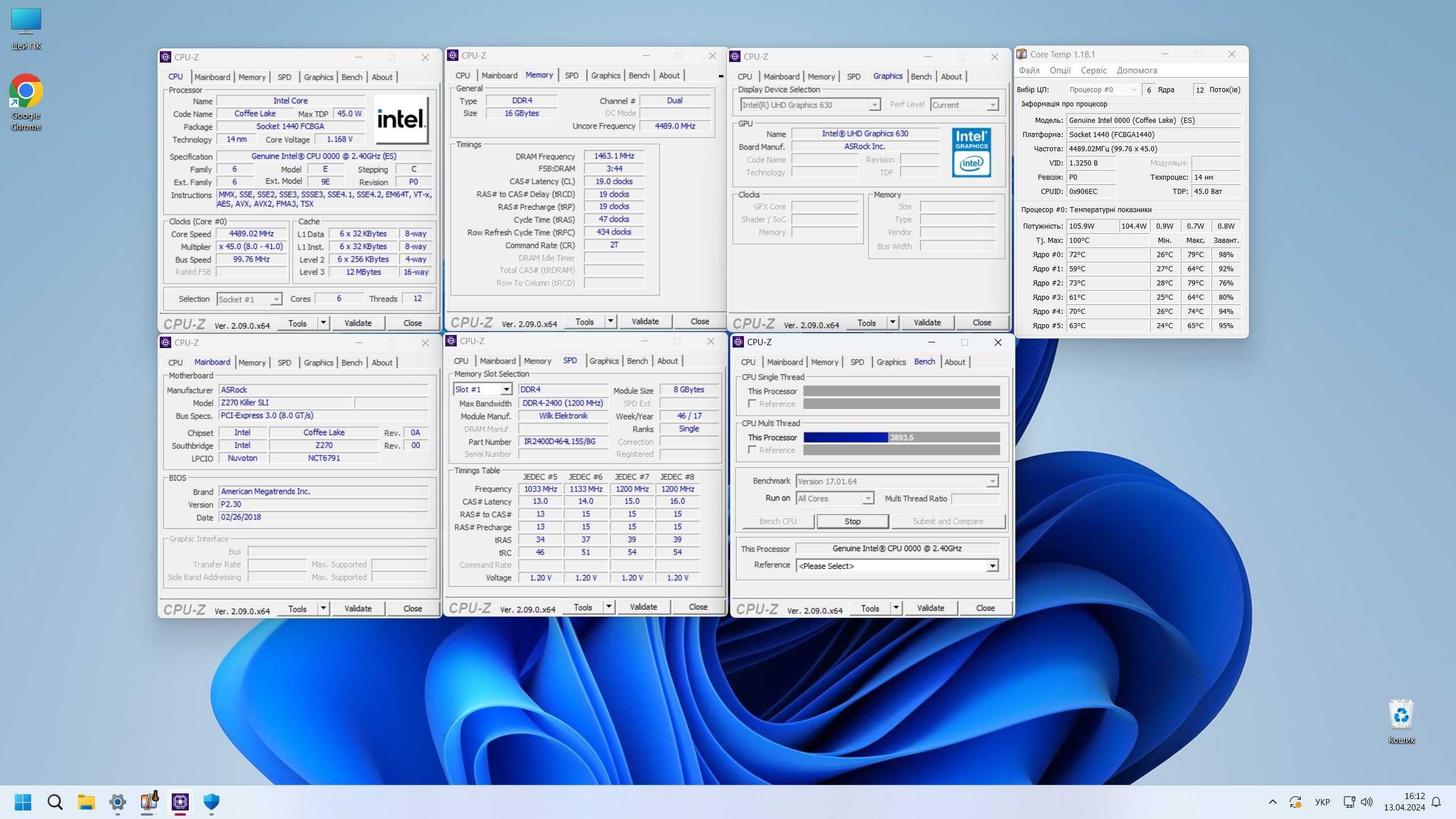Click single thread This Processor bar
This screenshot has width=1456, height=819.
click(x=901, y=391)
